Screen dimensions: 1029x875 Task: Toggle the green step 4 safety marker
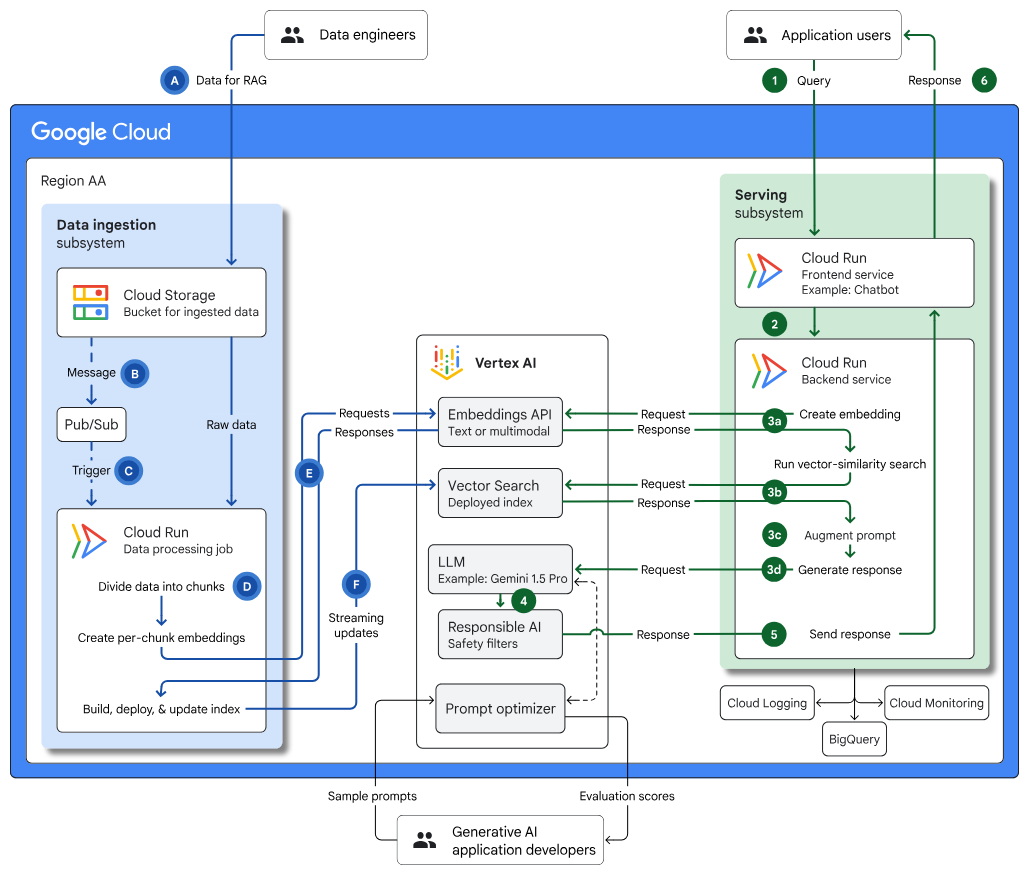tap(524, 601)
